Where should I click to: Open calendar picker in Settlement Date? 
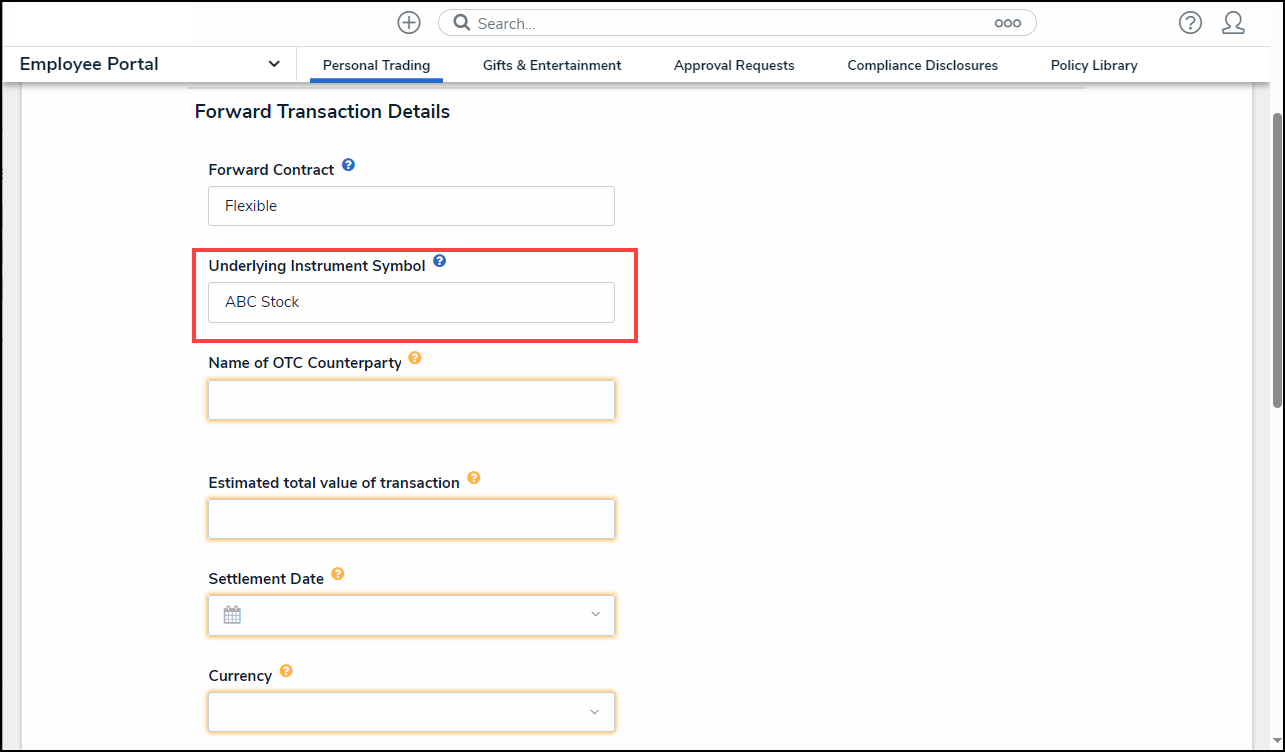coord(232,615)
